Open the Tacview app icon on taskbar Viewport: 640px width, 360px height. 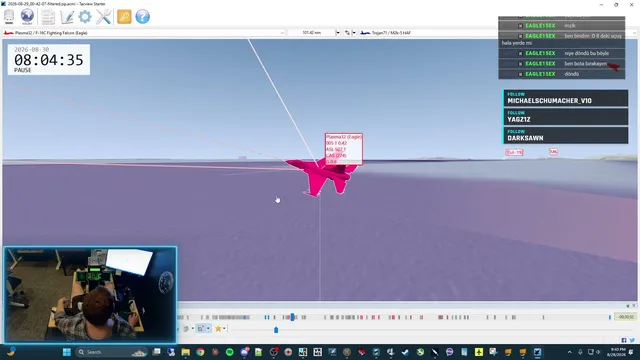pos(537,352)
